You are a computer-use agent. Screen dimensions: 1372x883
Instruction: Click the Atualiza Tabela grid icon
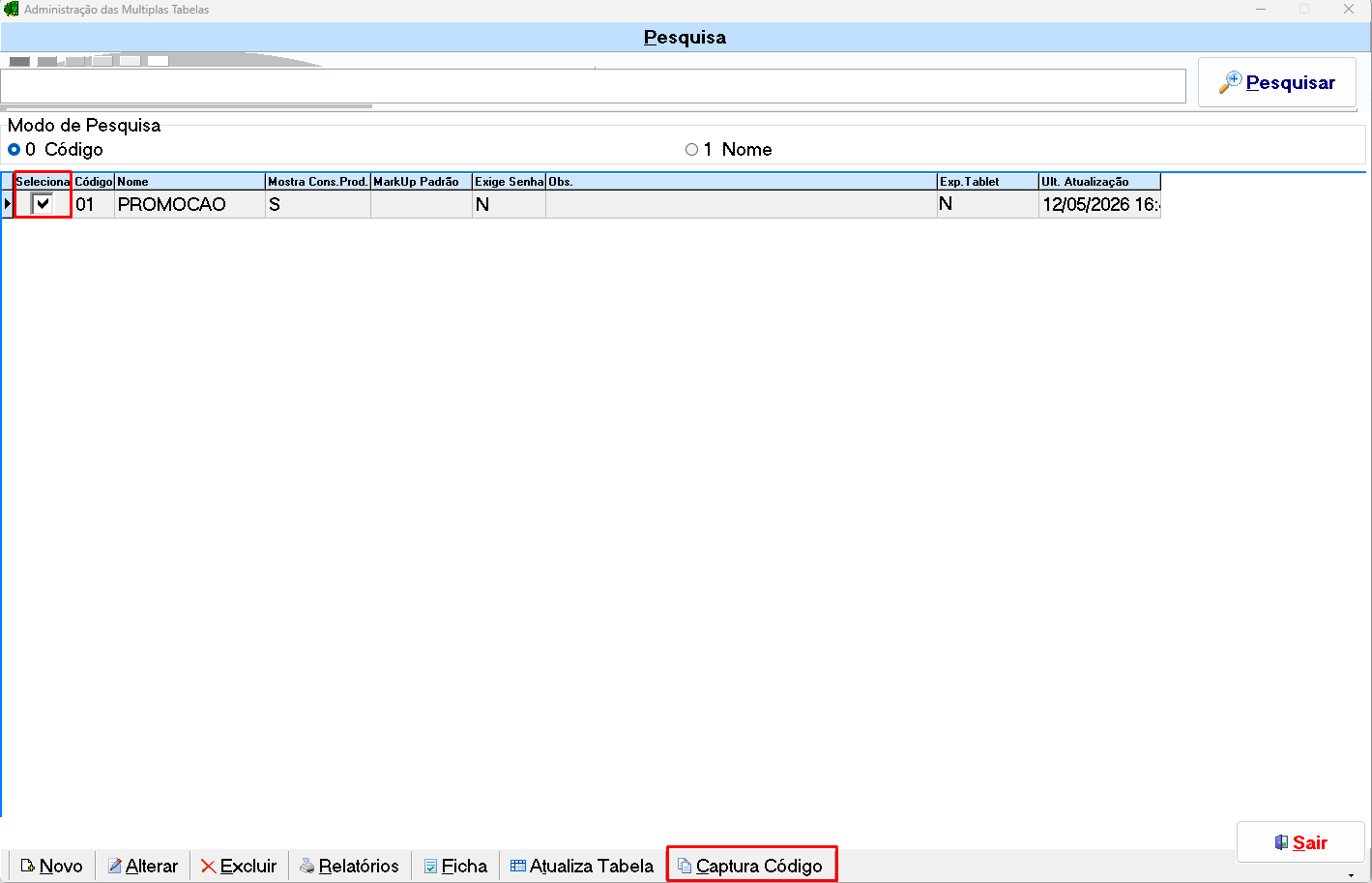[517, 866]
